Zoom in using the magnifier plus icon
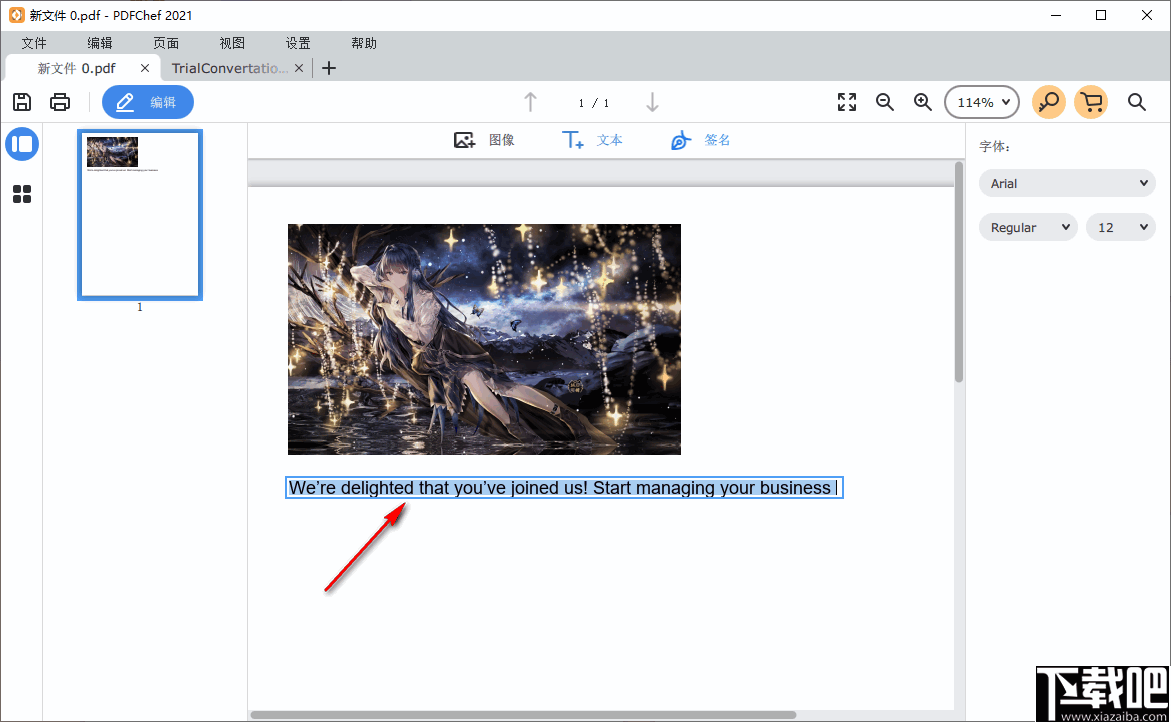The height and width of the screenshot is (722, 1171). (922, 101)
